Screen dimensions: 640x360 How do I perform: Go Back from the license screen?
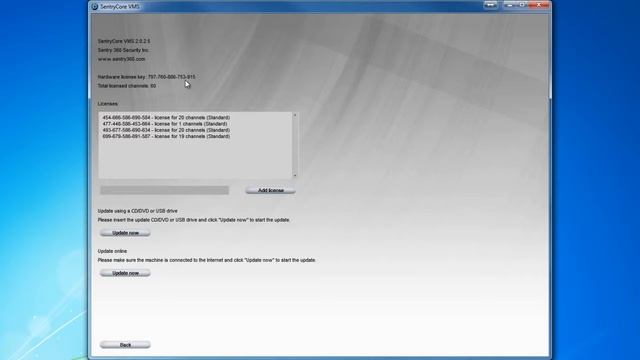click(x=125, y=345)
